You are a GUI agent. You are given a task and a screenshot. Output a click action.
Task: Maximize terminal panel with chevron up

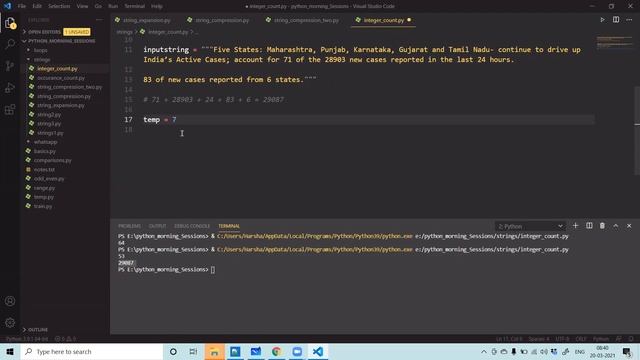tap(616, 226)
